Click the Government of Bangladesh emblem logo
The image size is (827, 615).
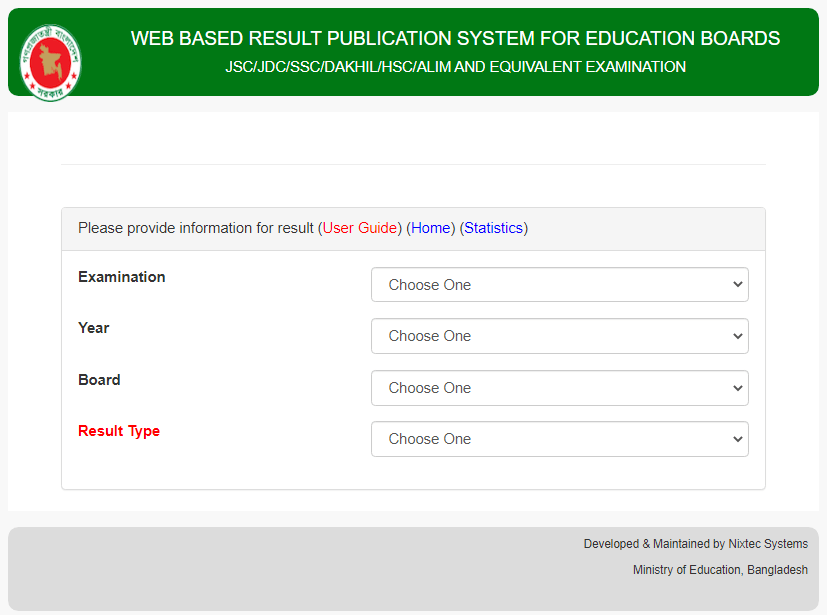pos(50,59)
